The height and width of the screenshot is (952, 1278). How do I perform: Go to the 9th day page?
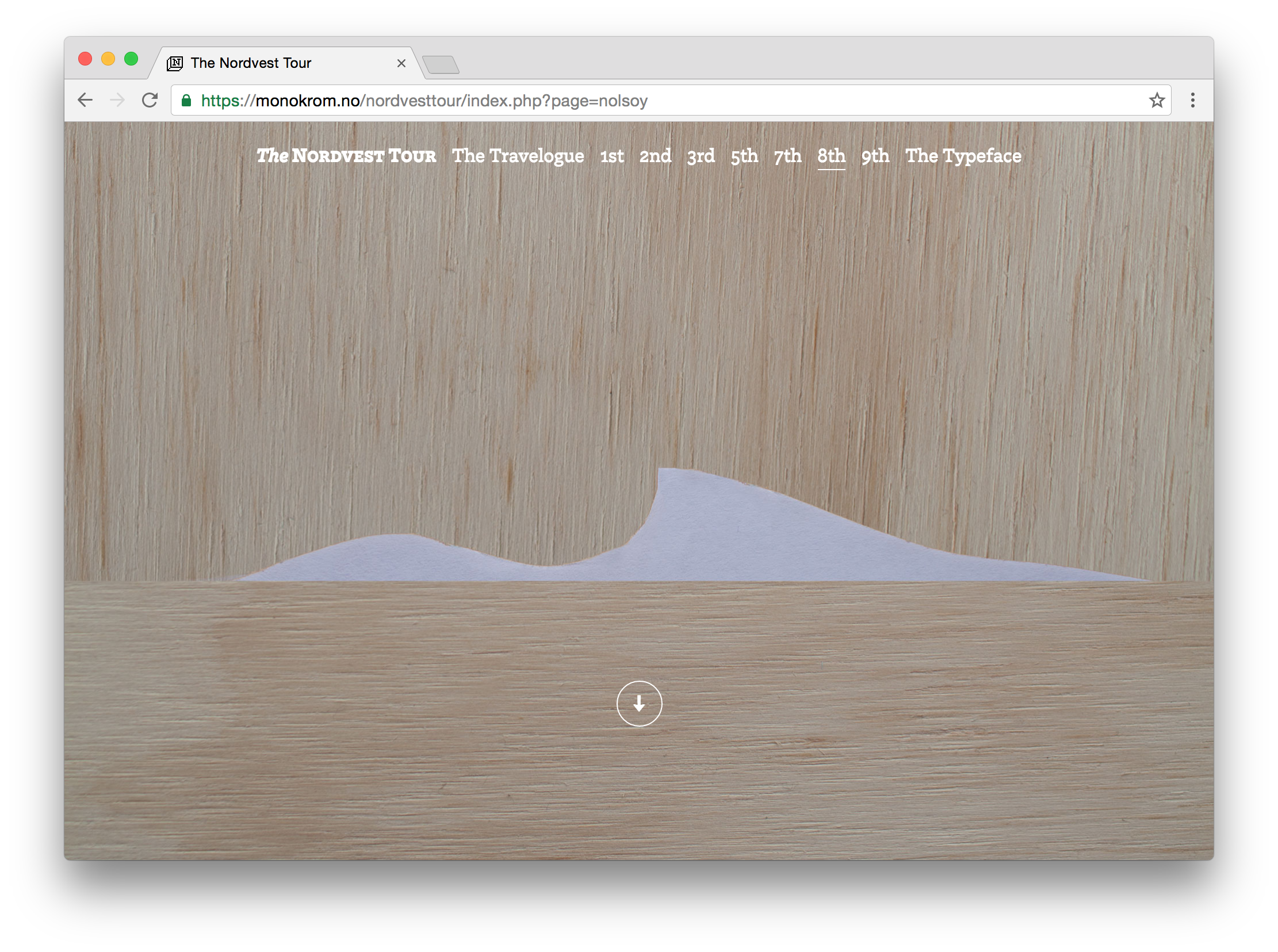coord(875,156)
